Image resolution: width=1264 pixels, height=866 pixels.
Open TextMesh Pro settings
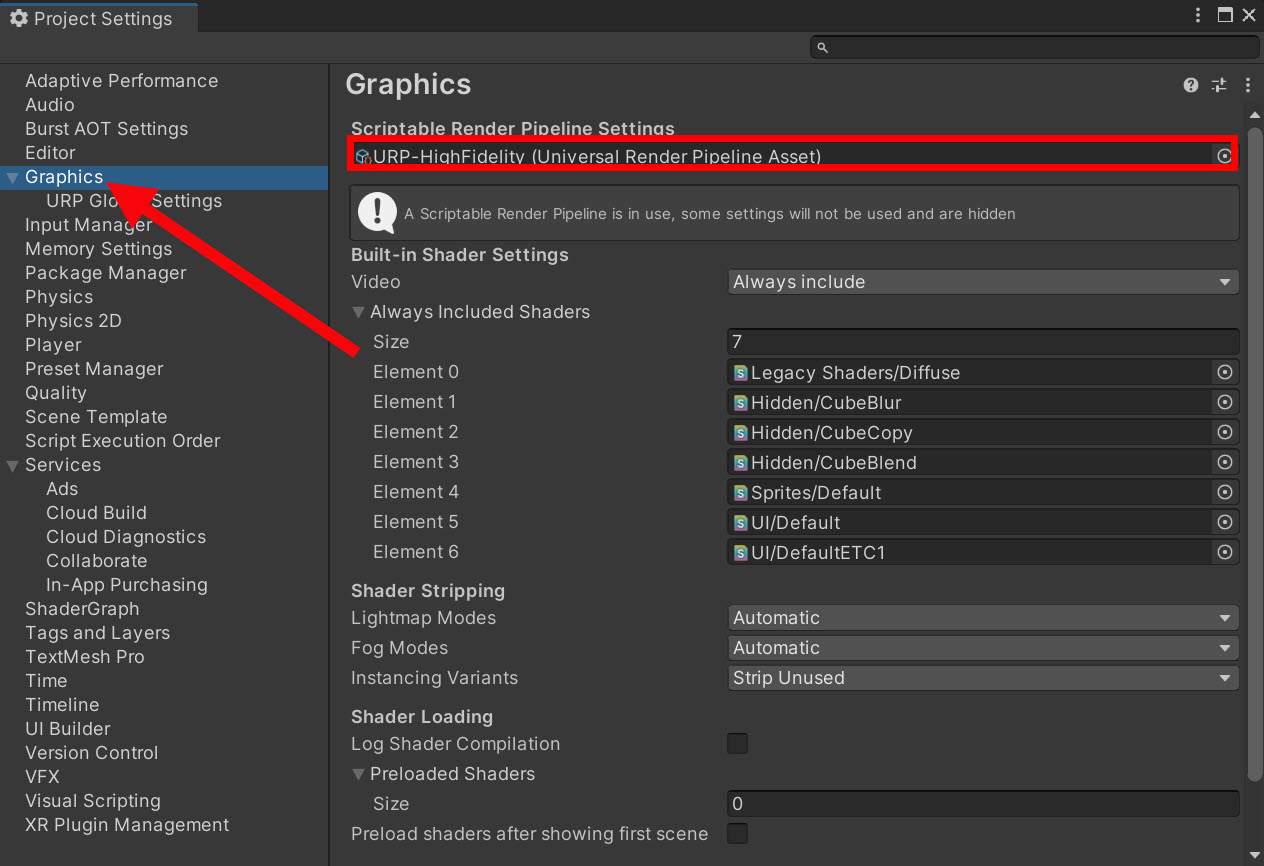(85, 657)
